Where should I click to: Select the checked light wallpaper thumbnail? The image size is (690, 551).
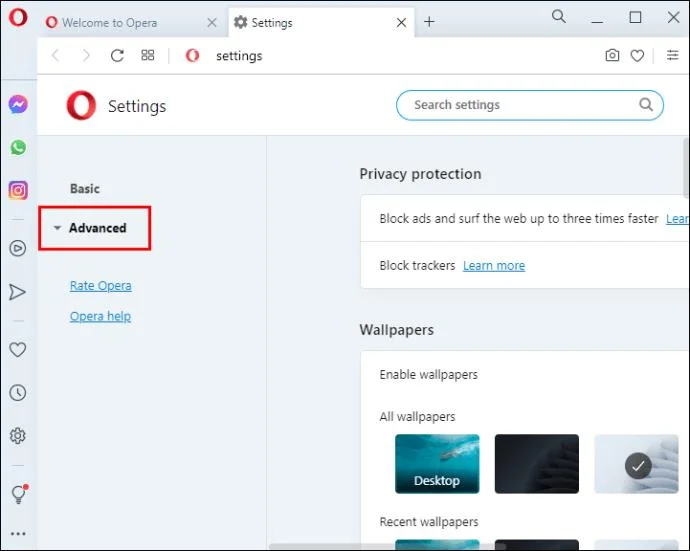tap(636, 463)
